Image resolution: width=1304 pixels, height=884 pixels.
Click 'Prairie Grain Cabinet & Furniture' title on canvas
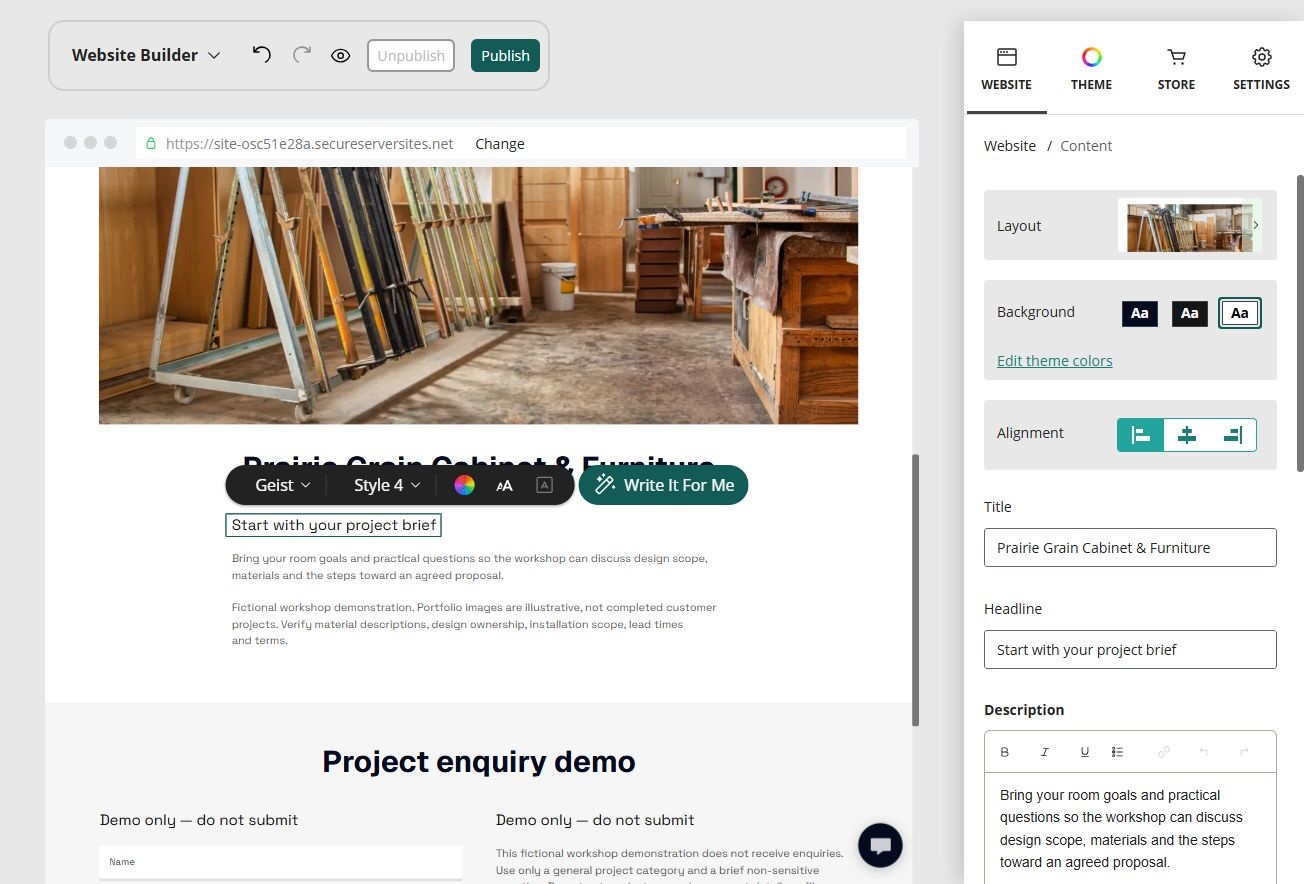coord(479,461)
